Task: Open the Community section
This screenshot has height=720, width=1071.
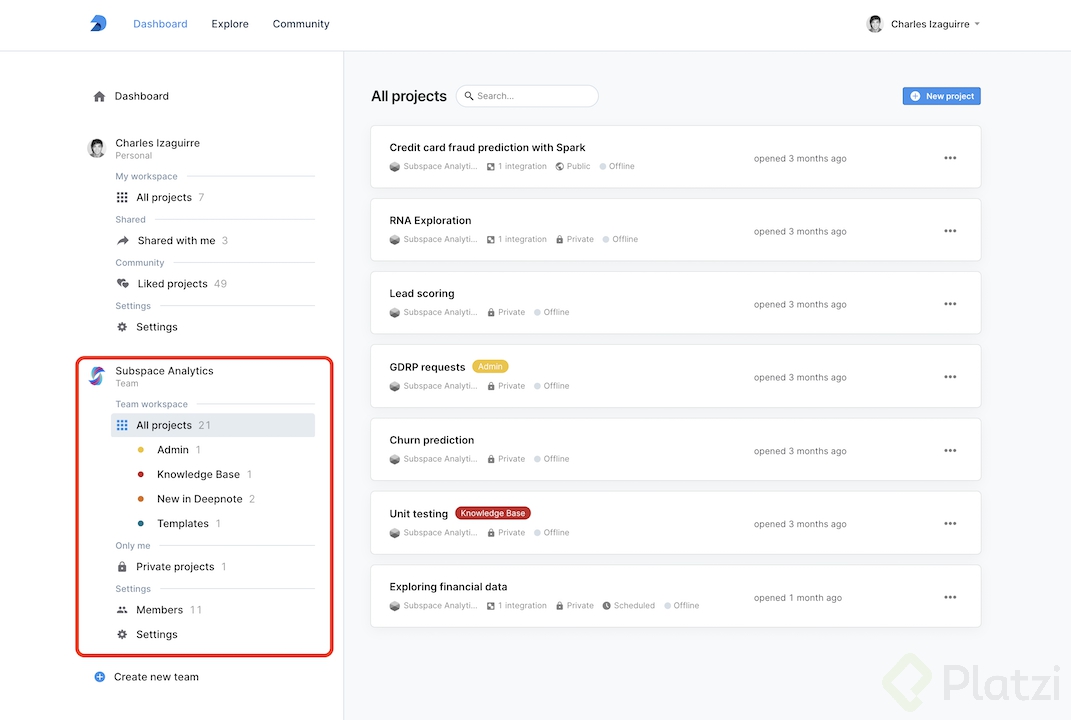Action: tap(300, 23)
